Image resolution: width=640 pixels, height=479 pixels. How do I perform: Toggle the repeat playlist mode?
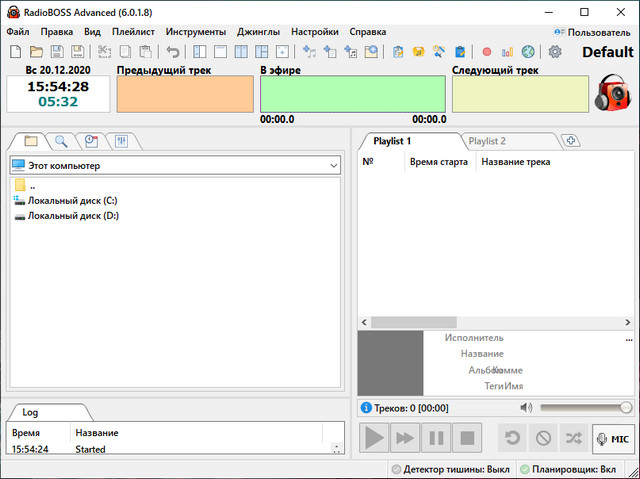coord(513,437)
